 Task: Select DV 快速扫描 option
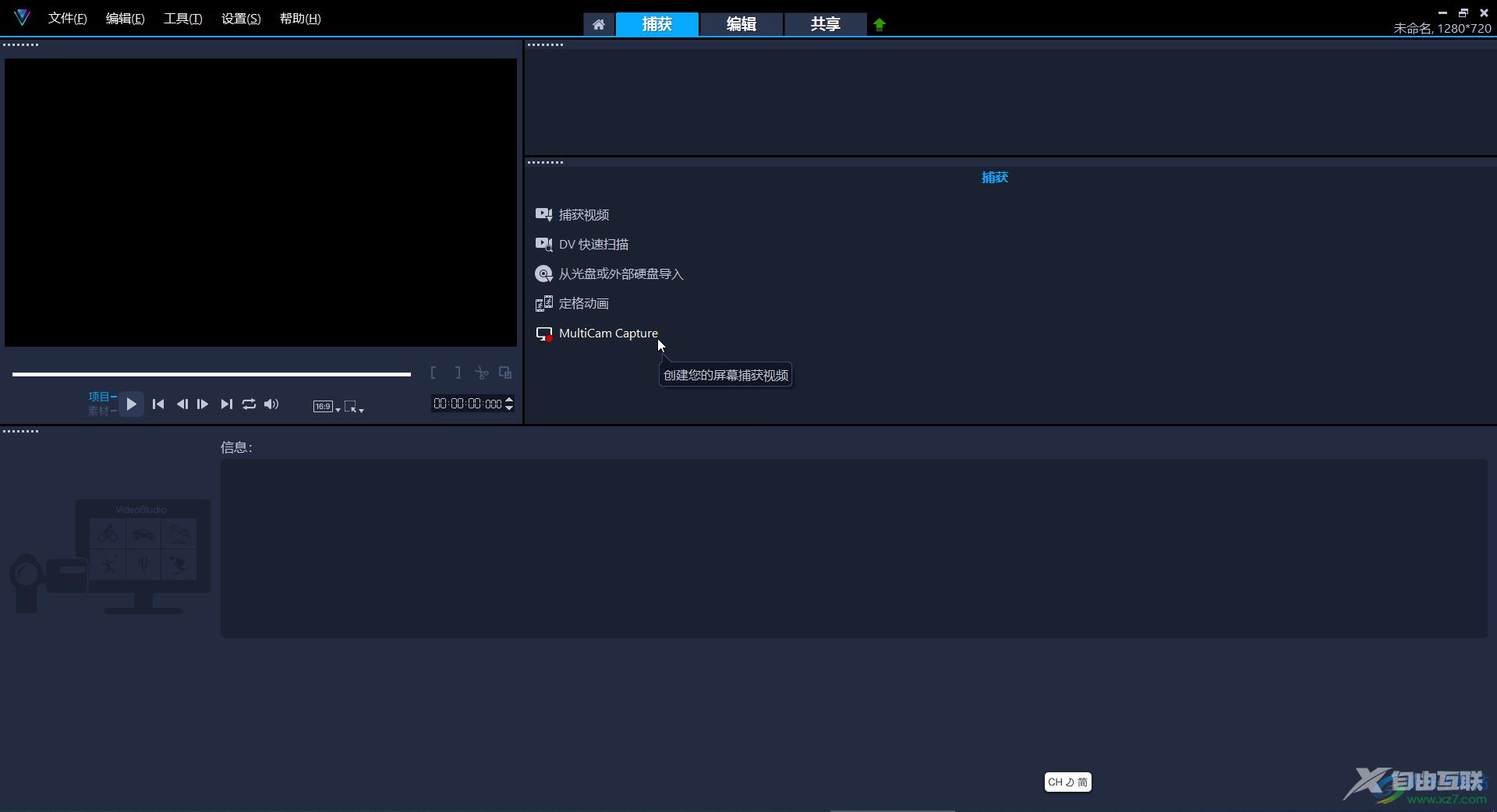[593, 245]
